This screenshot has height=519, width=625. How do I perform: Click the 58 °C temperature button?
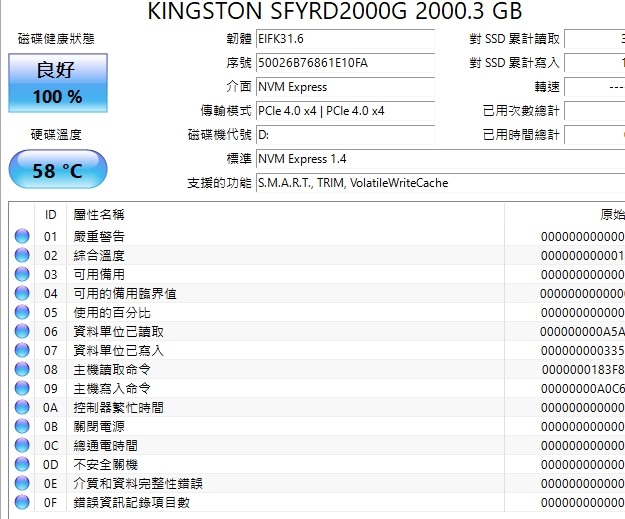coord(58,169)
